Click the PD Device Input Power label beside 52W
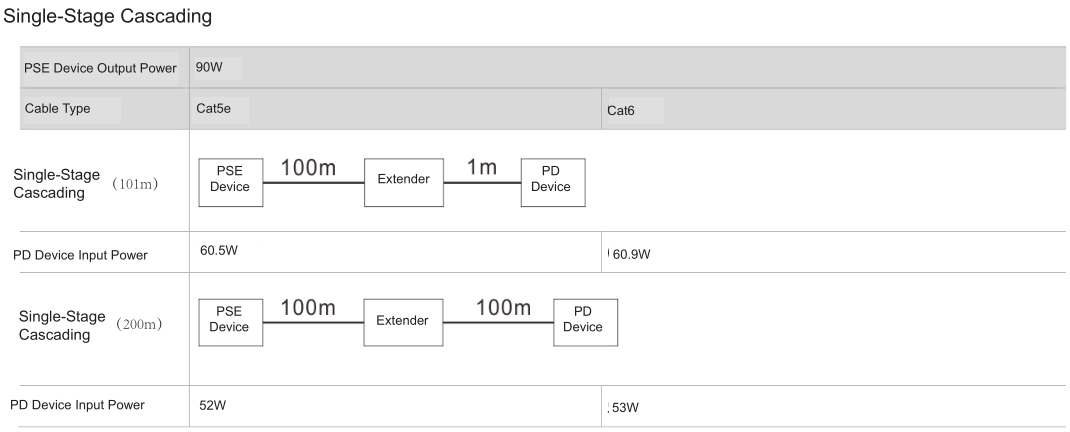1070x432 pixels. (x=77, y=405)
